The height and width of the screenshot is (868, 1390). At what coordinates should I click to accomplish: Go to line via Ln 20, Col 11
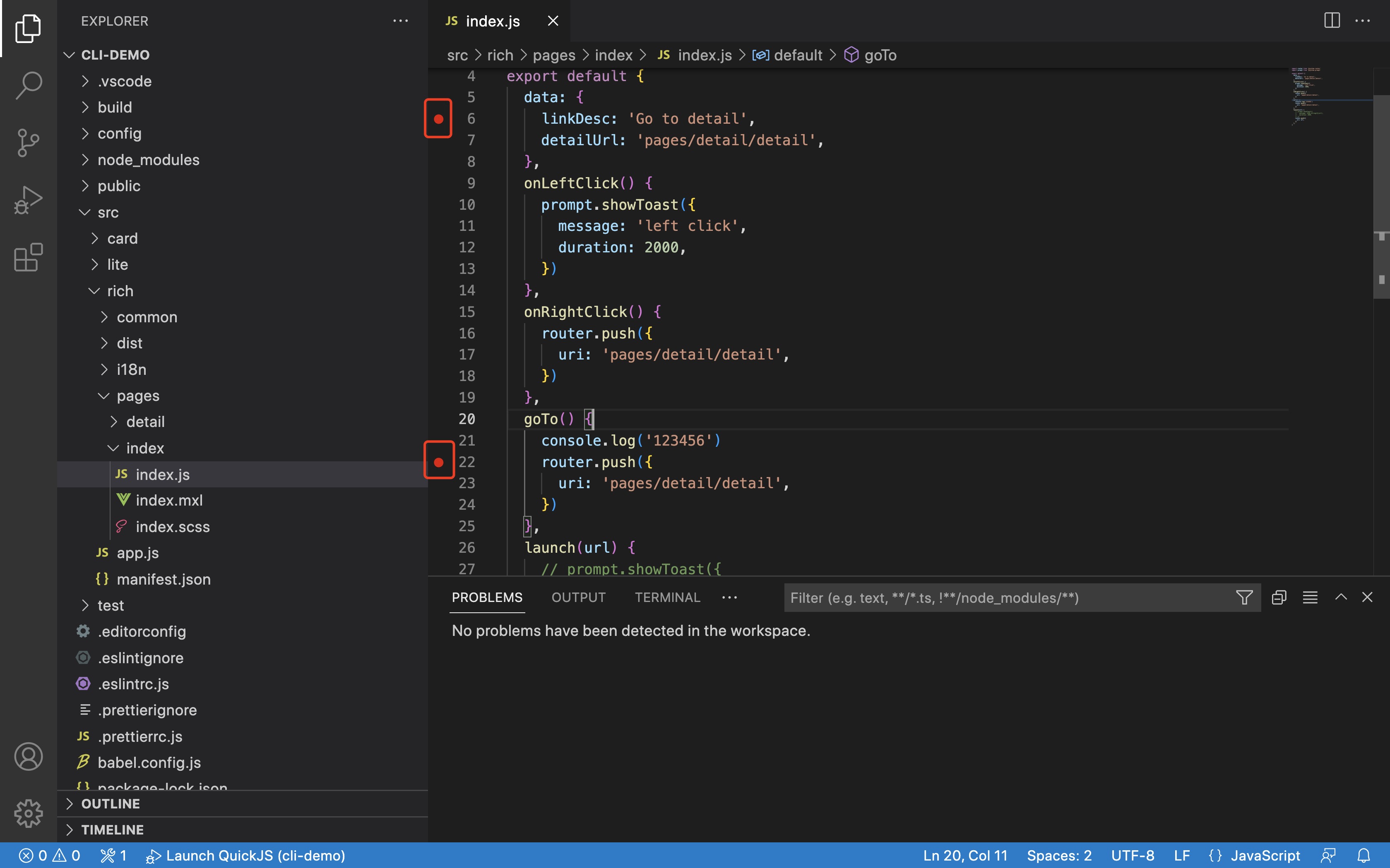965,855
